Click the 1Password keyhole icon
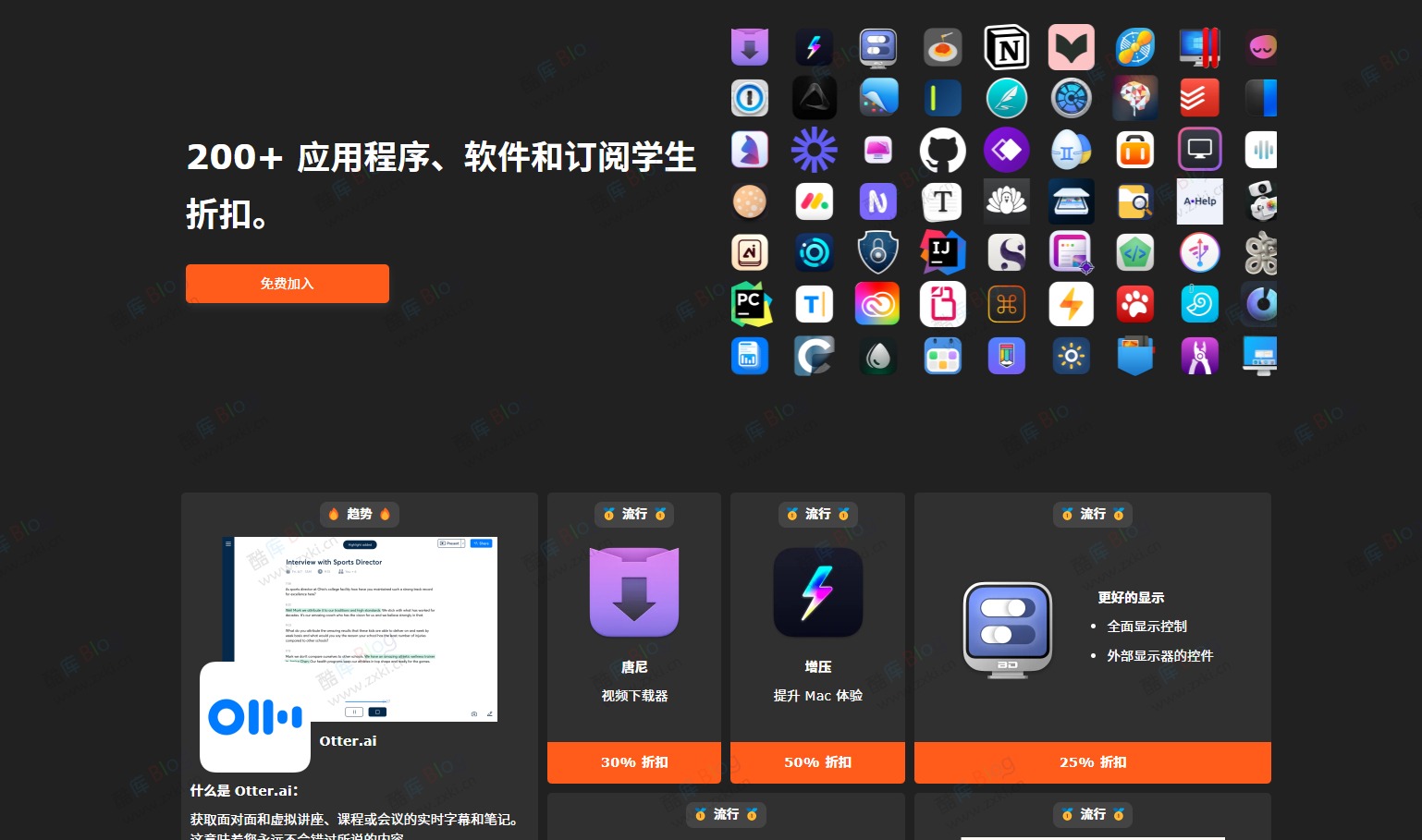Viewport: 1422px width, 840px height. [750, 98]
